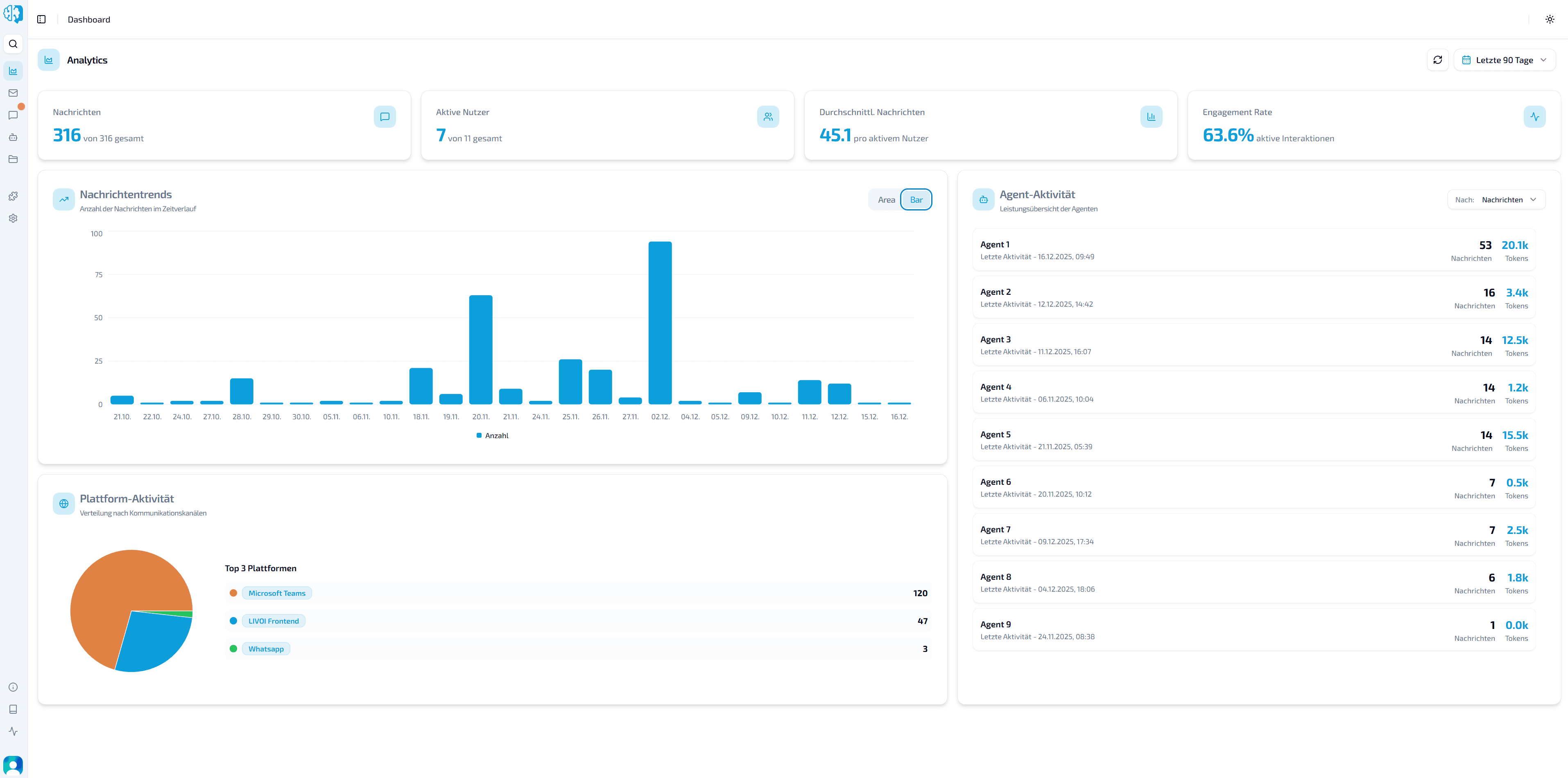The height and width of the screenshot is (778, 1568).
Task: Keep Bar view active in Nachrichtentrends
Action: [916, 199]
